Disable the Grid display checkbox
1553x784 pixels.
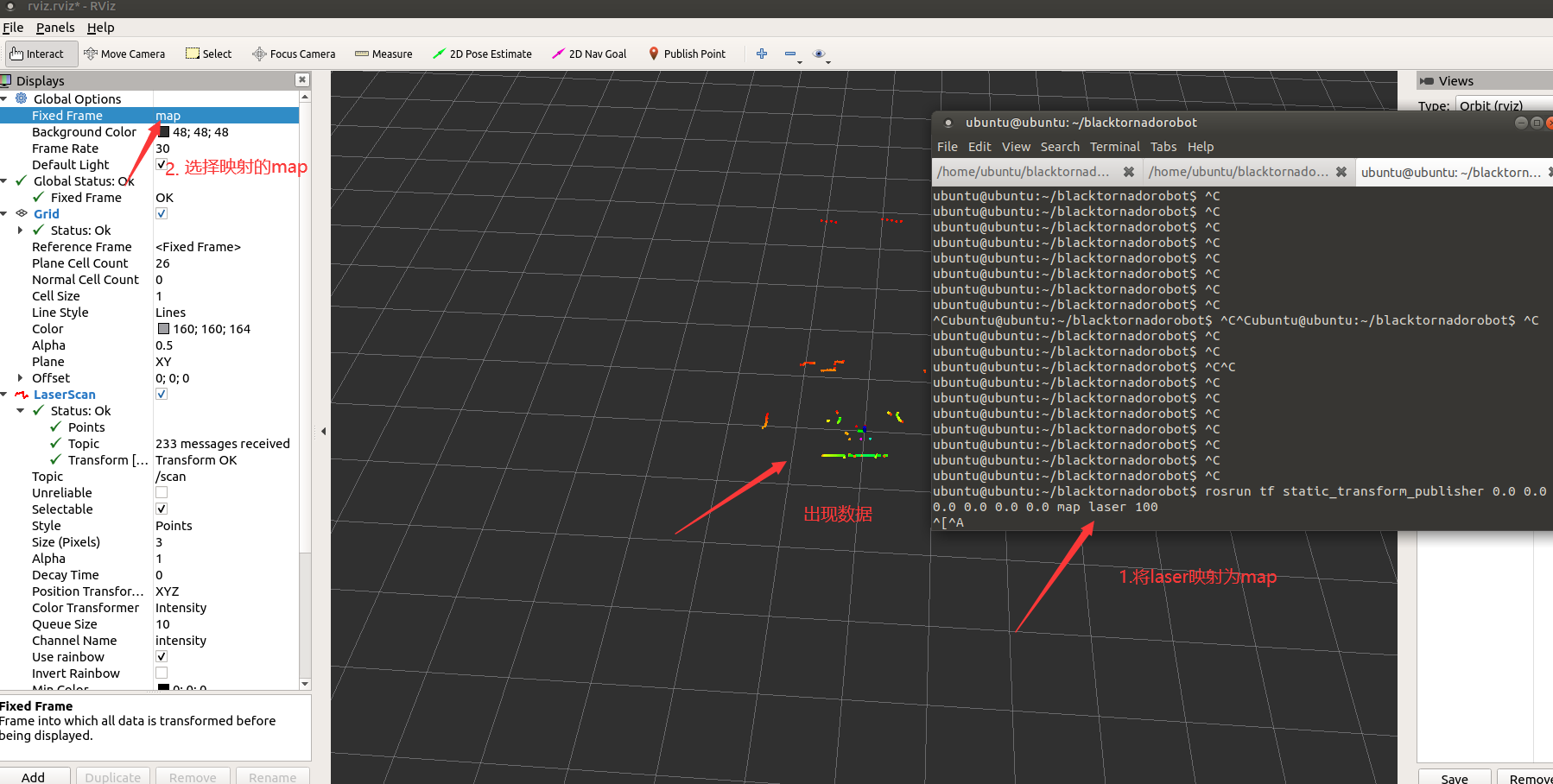tap(162, 213)
